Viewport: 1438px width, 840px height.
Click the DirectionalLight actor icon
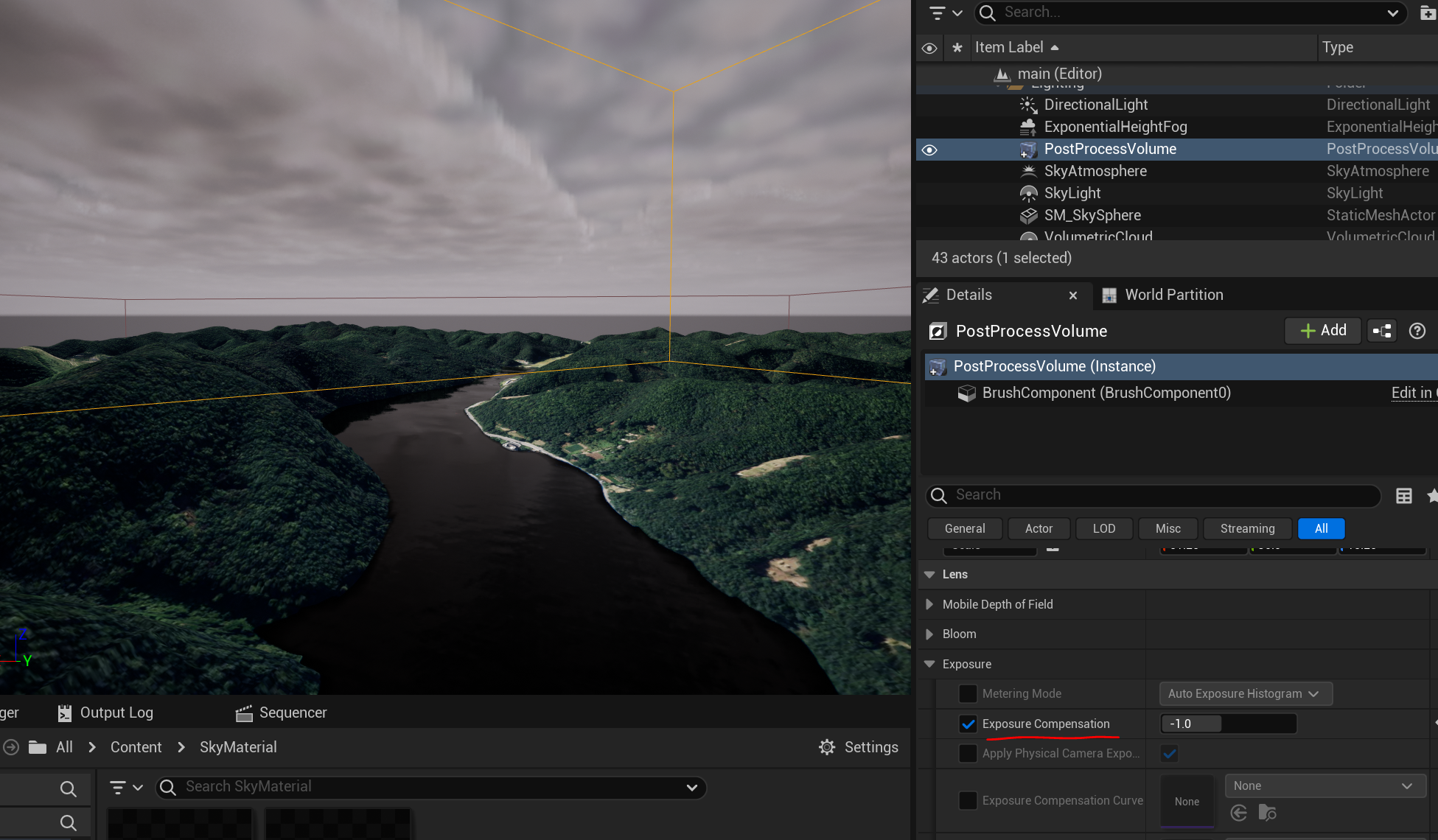tap(1028, 105)
